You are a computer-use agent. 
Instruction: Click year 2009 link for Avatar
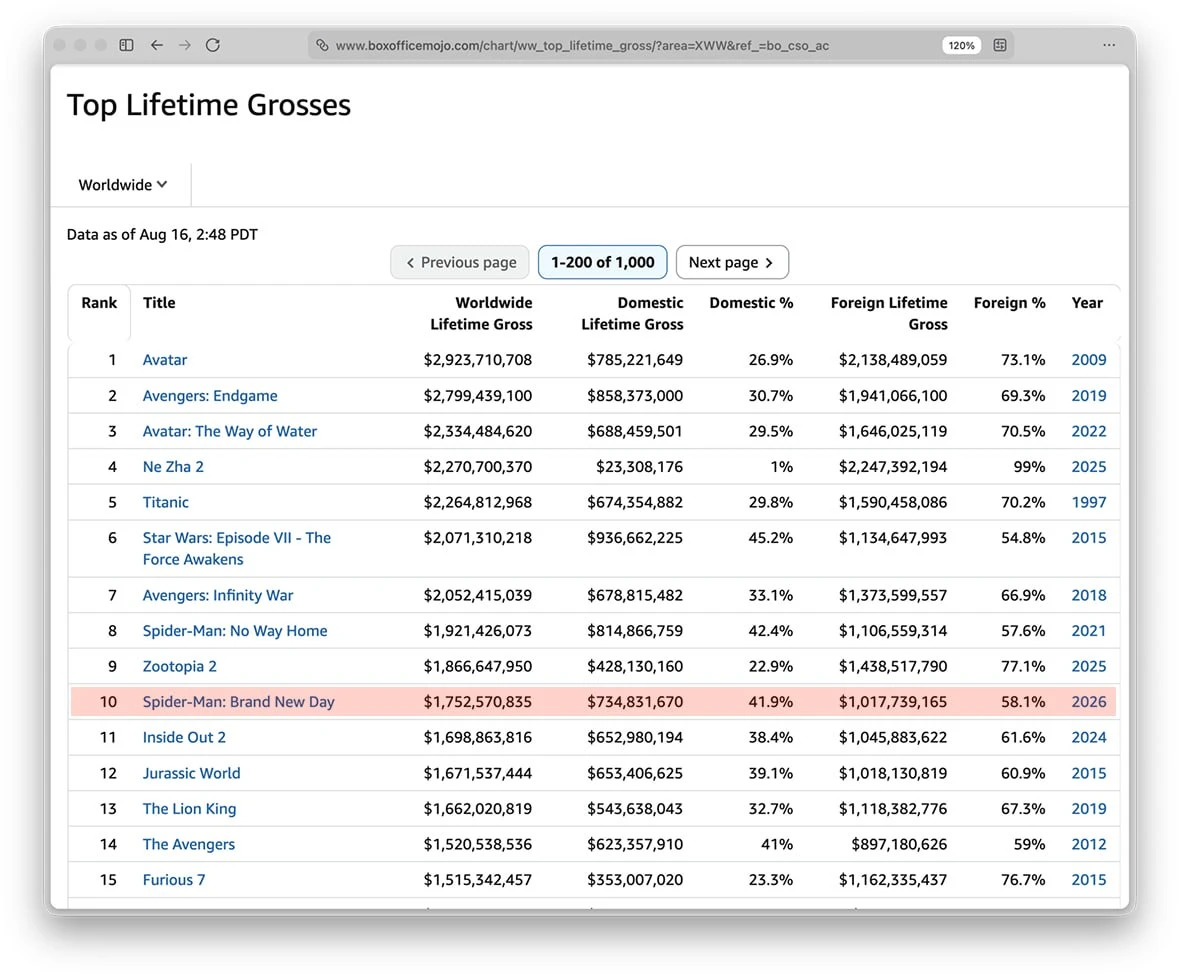tap(1088, 360)
